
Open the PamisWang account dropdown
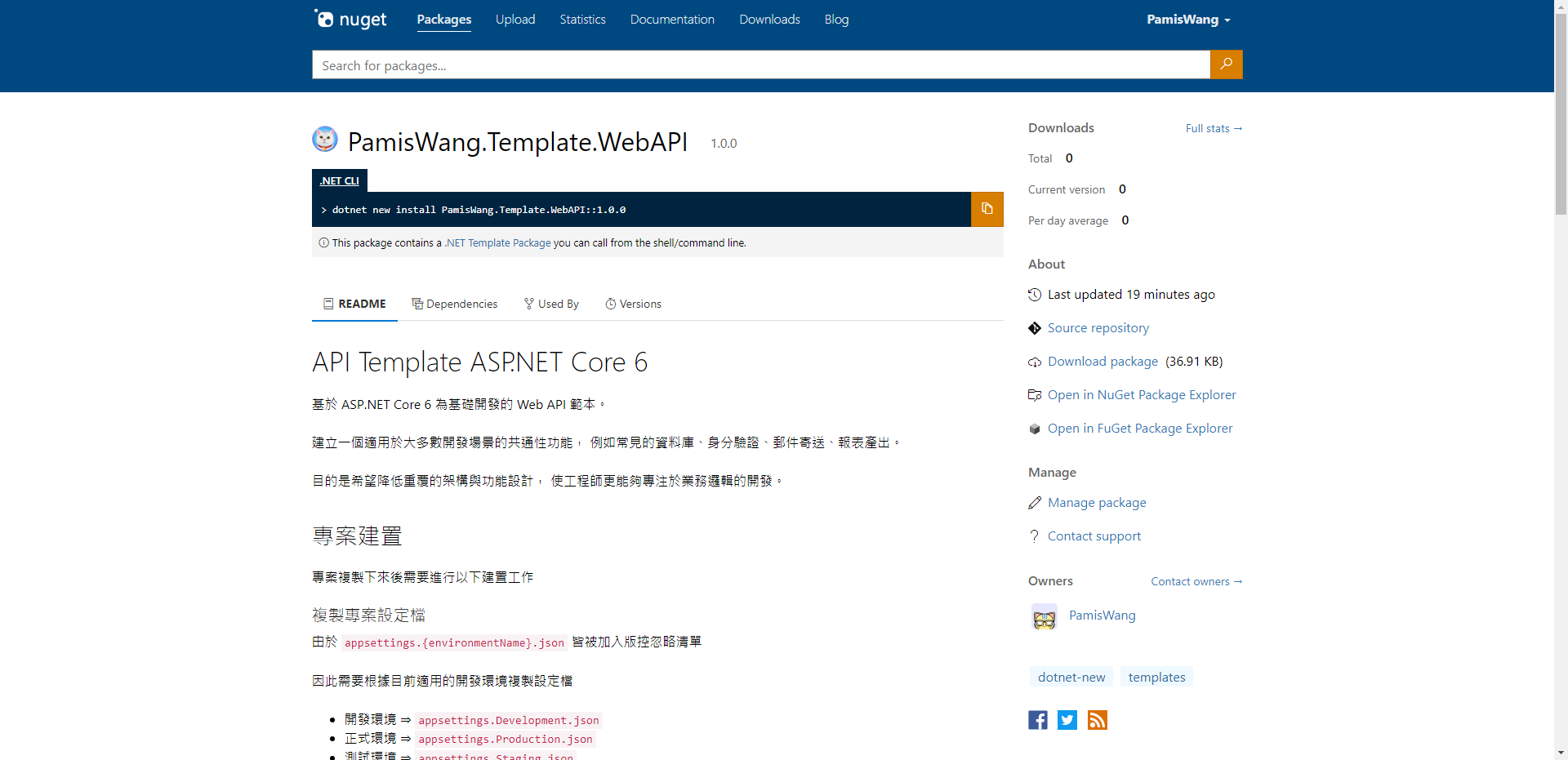pyautogui.click(x=1188, y=20)
